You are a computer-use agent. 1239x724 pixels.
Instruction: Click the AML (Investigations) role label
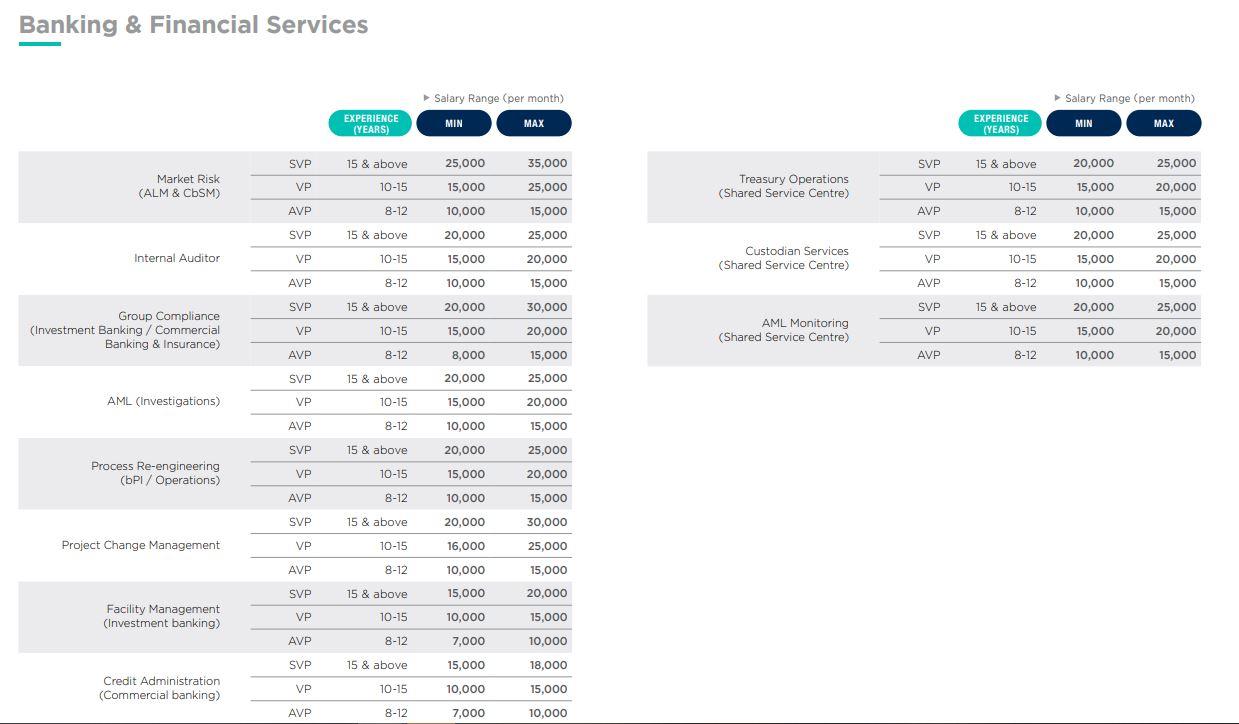tap(163, 401)
